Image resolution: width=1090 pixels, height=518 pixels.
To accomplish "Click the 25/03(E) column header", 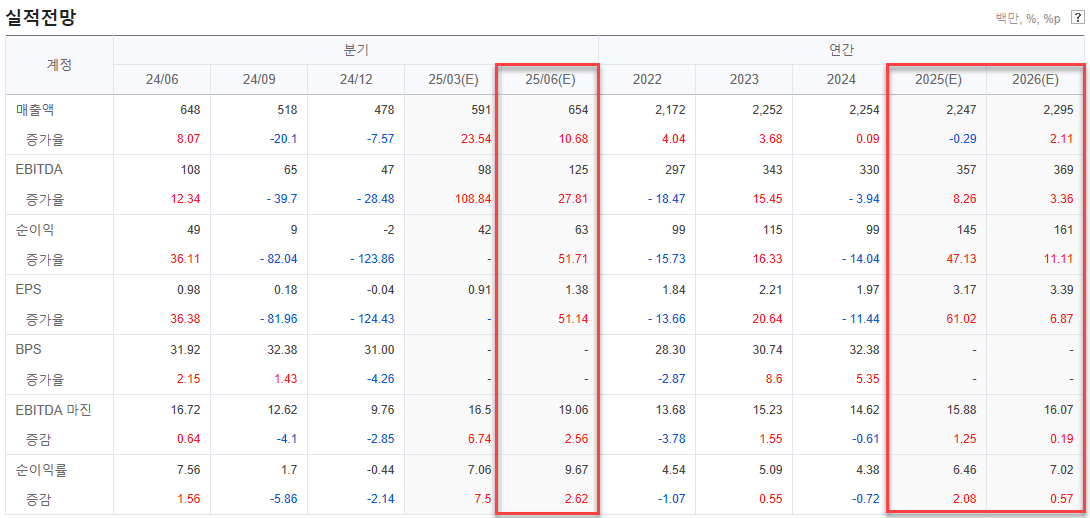I will click(453, 79).
